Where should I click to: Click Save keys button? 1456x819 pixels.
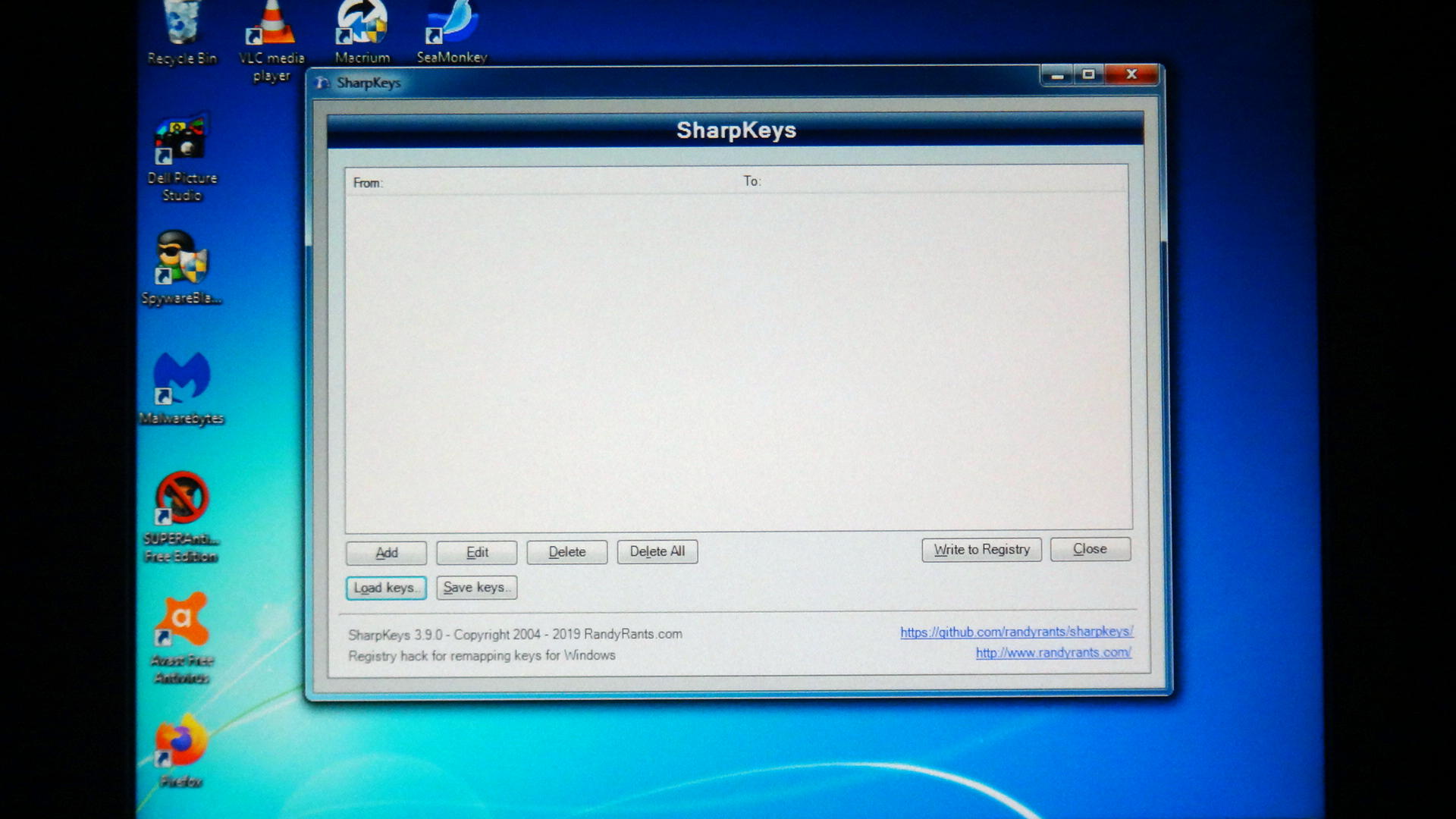(477, 588)
